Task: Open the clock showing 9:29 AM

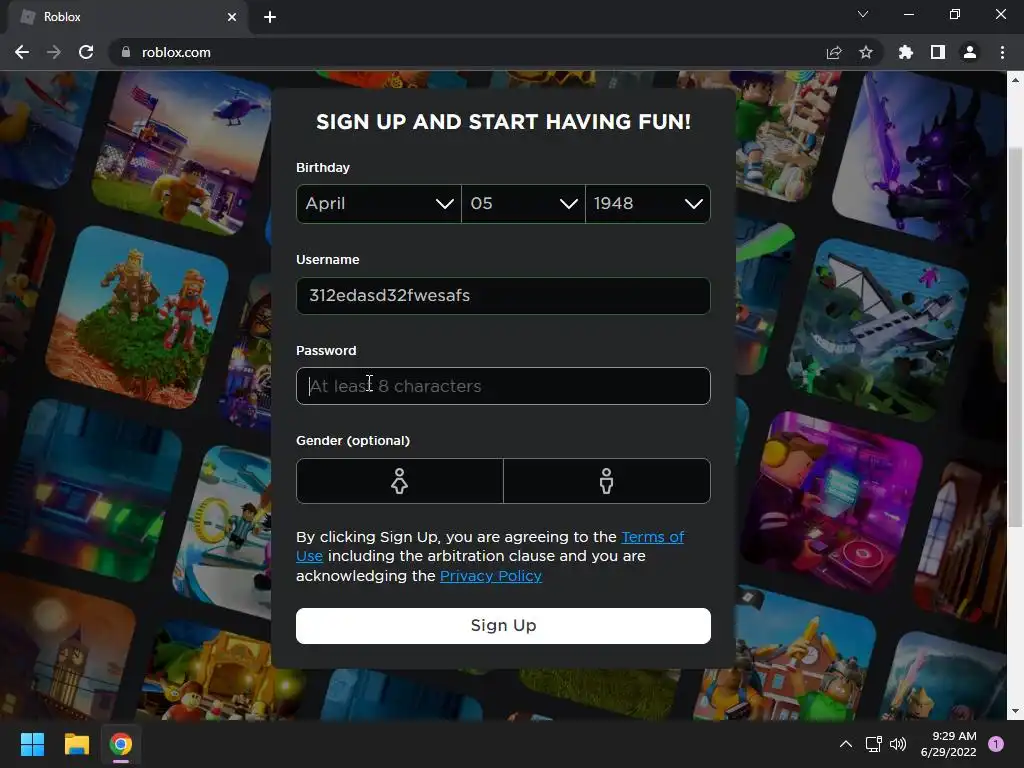Action: click(949, 744)
